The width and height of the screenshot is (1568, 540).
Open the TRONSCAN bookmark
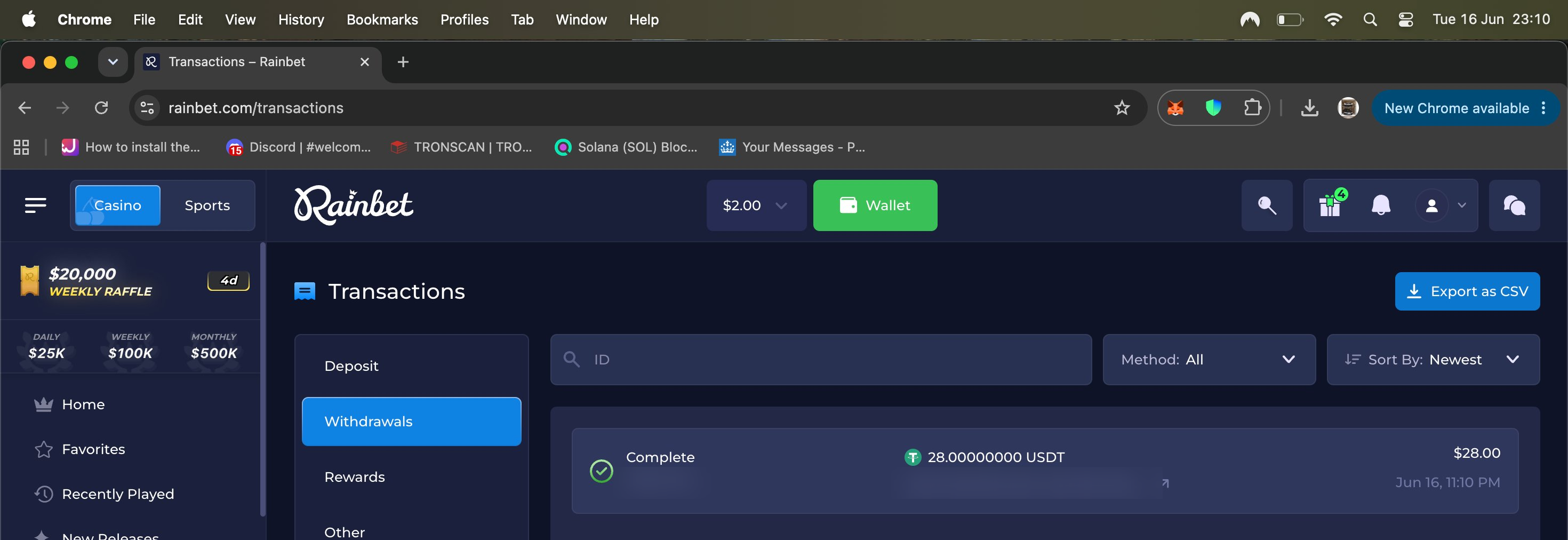pos(461,147)
